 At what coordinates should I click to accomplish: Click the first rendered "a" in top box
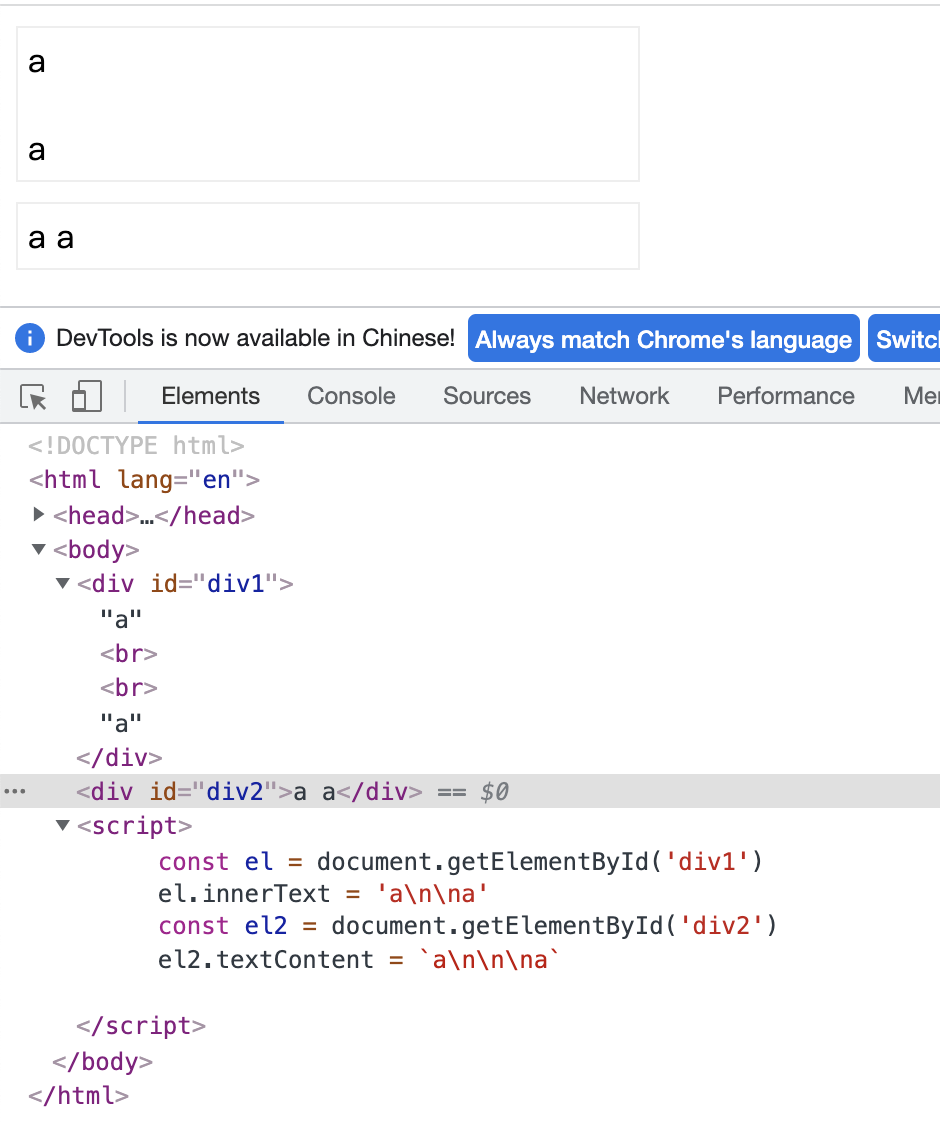36,63
